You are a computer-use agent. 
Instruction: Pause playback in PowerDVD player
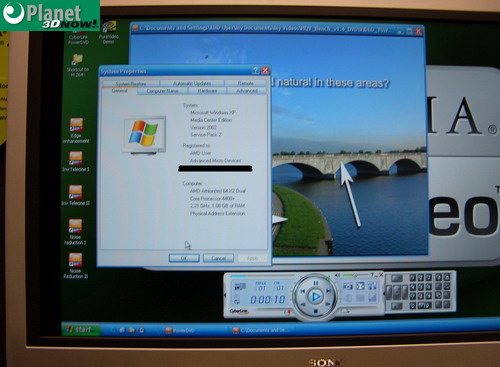coord(316,283)
